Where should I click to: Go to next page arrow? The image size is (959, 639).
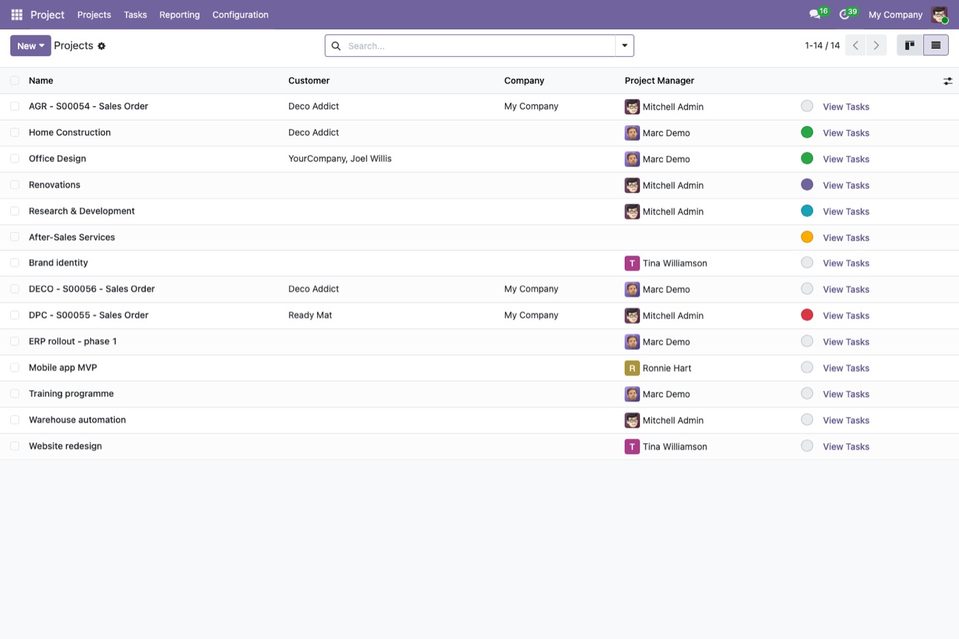(x=876, y=45)
